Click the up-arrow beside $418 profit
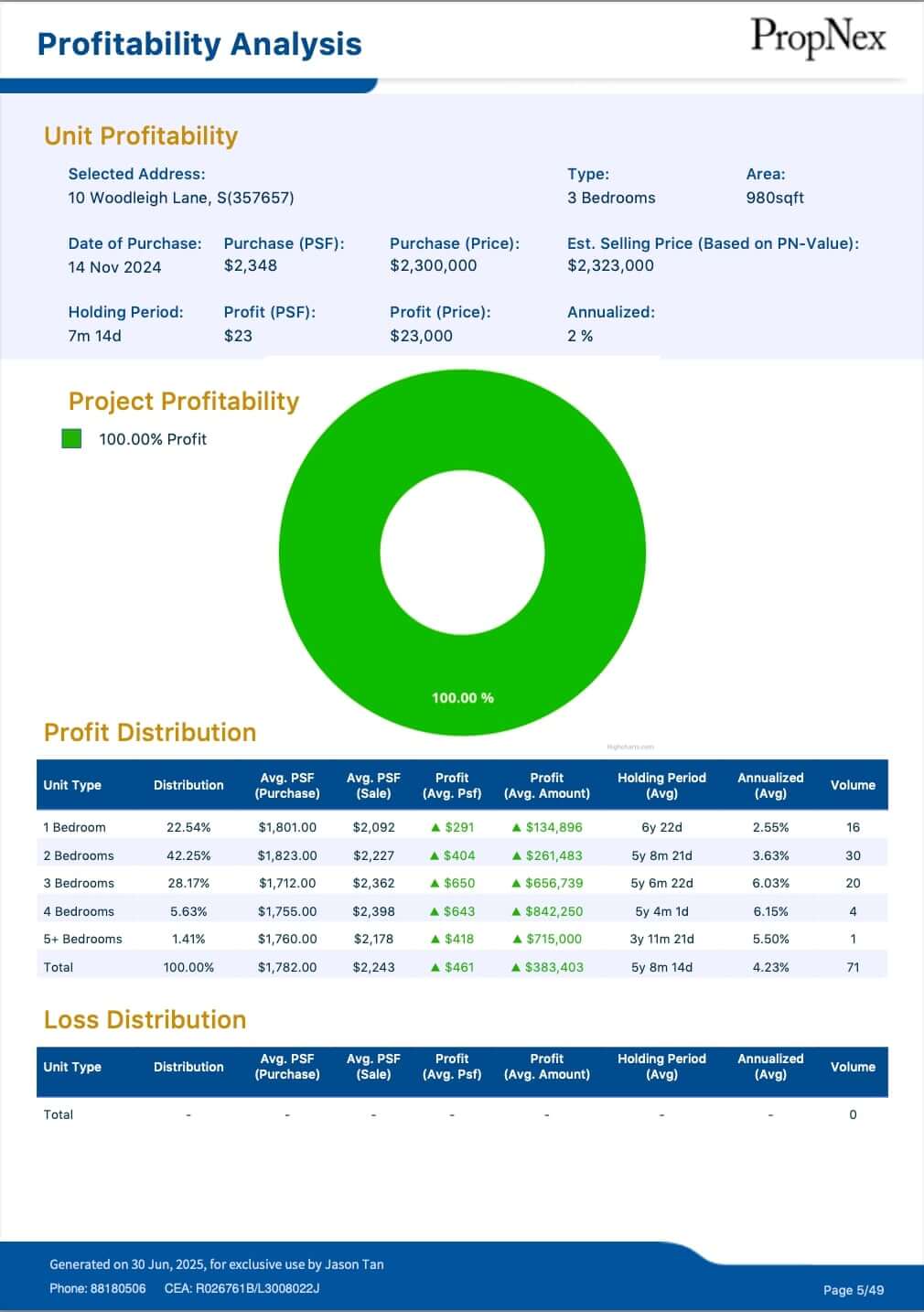The width and height of the screenshot is (924, 1312). (x=435, y=939)
